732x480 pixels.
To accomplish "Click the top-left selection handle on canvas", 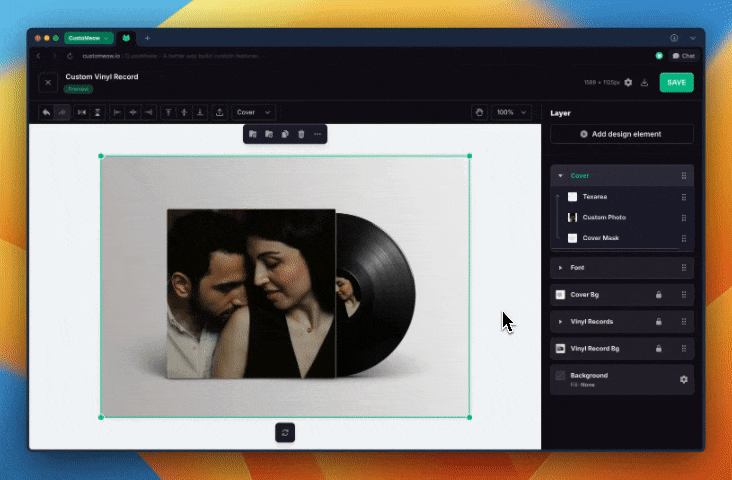I will click(x=101, y=156).
